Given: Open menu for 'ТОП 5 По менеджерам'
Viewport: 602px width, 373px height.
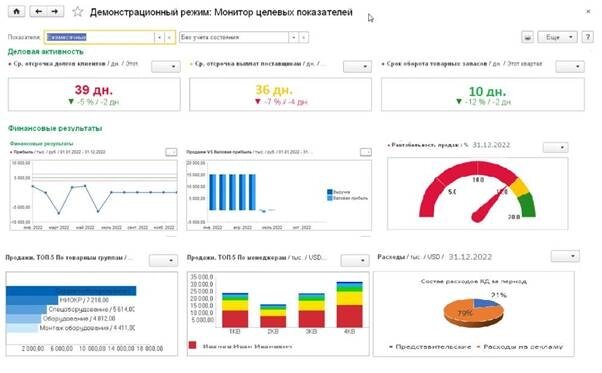Looking at the screenshot, I should tap(355, 261).
